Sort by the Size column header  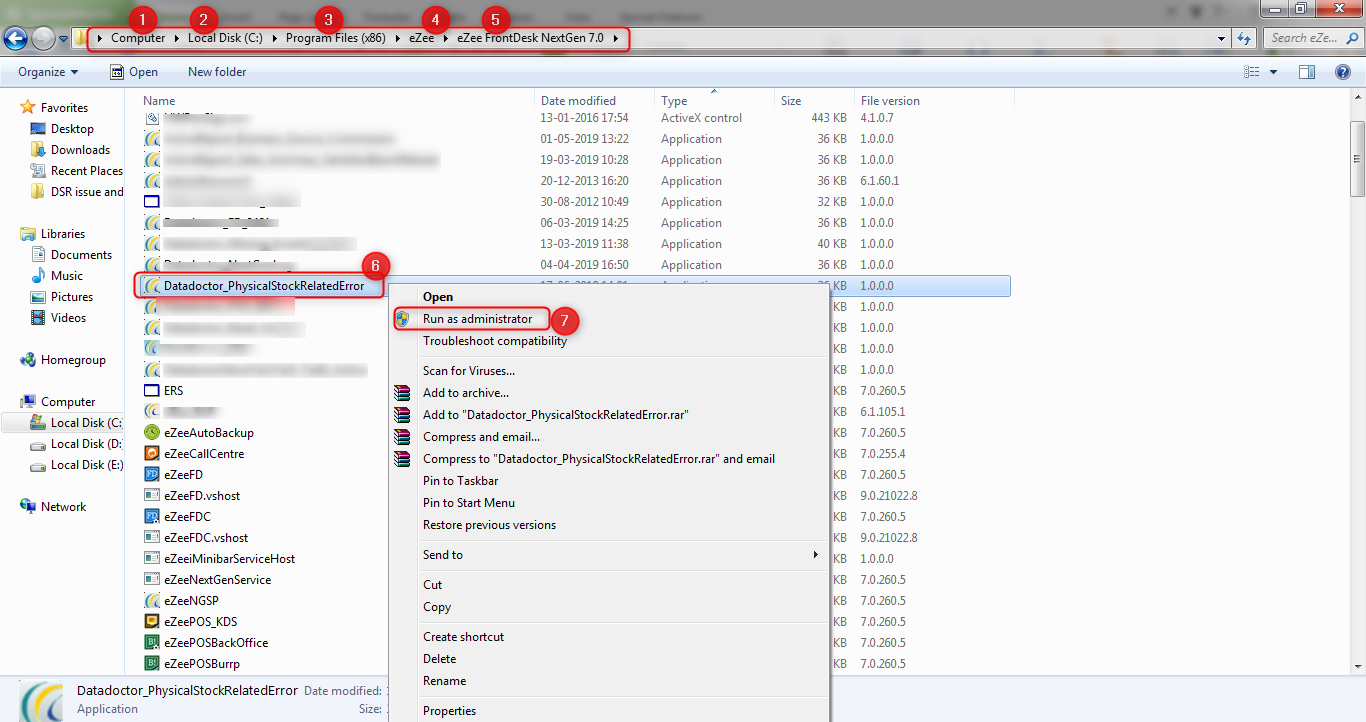click(791, 101)
